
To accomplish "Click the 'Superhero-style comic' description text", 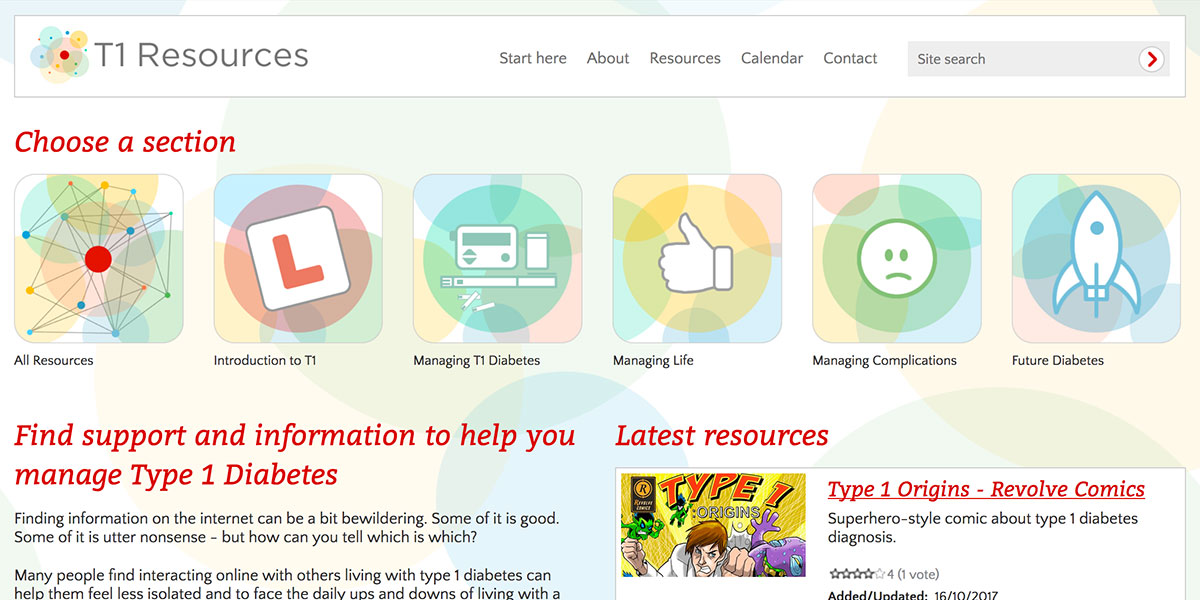I will tap(983, 527).
